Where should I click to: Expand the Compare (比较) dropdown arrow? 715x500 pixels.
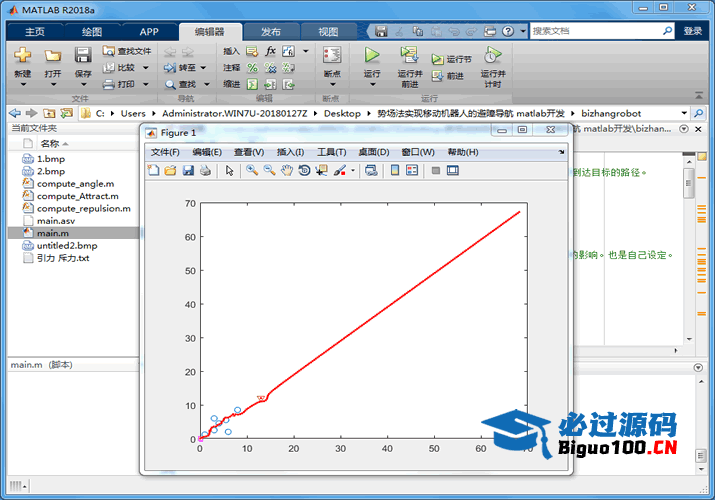point(146,68)
